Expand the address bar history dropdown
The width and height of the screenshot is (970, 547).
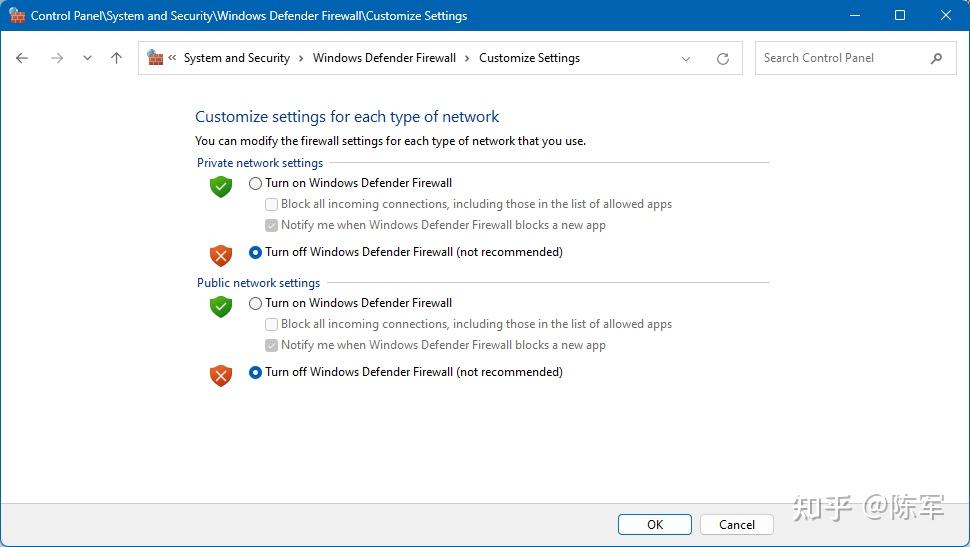(686, 59)
